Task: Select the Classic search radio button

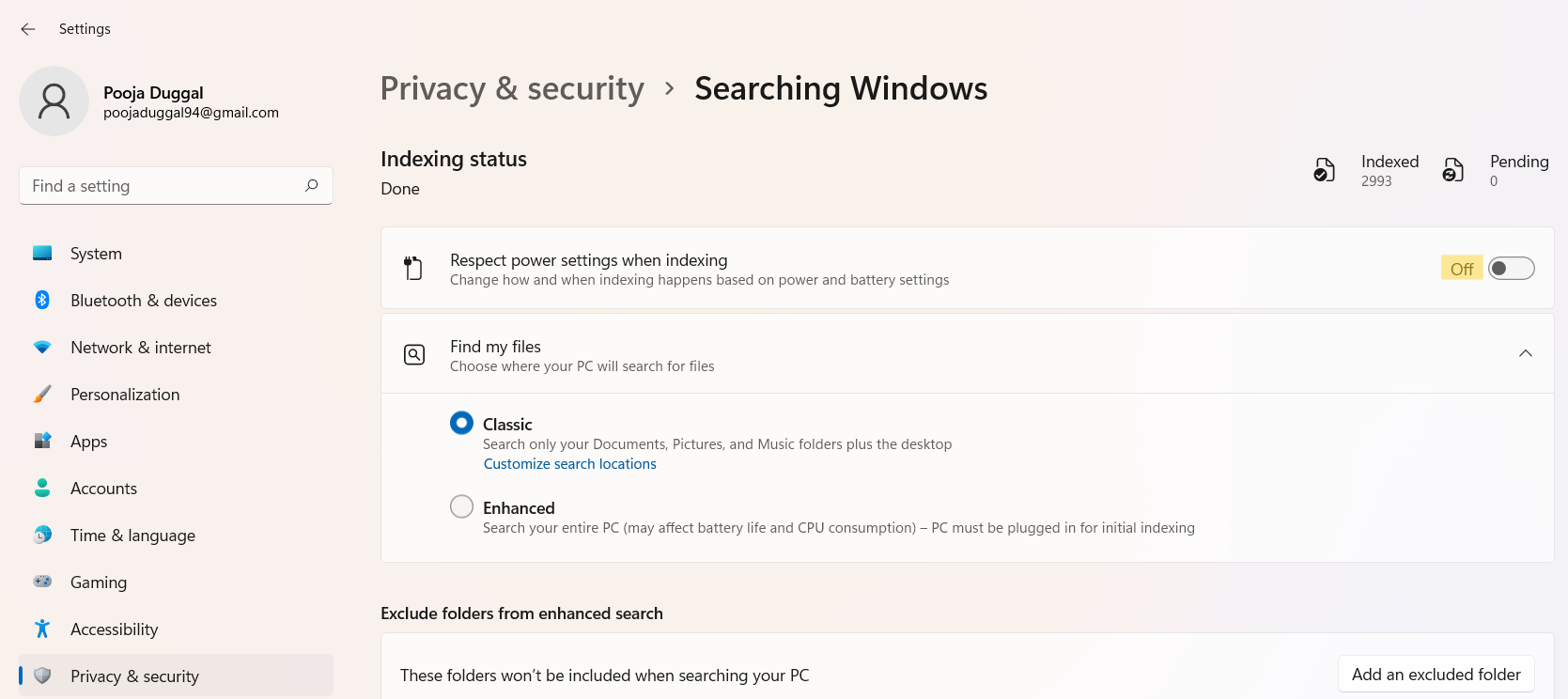Action: tap(461, 423)
